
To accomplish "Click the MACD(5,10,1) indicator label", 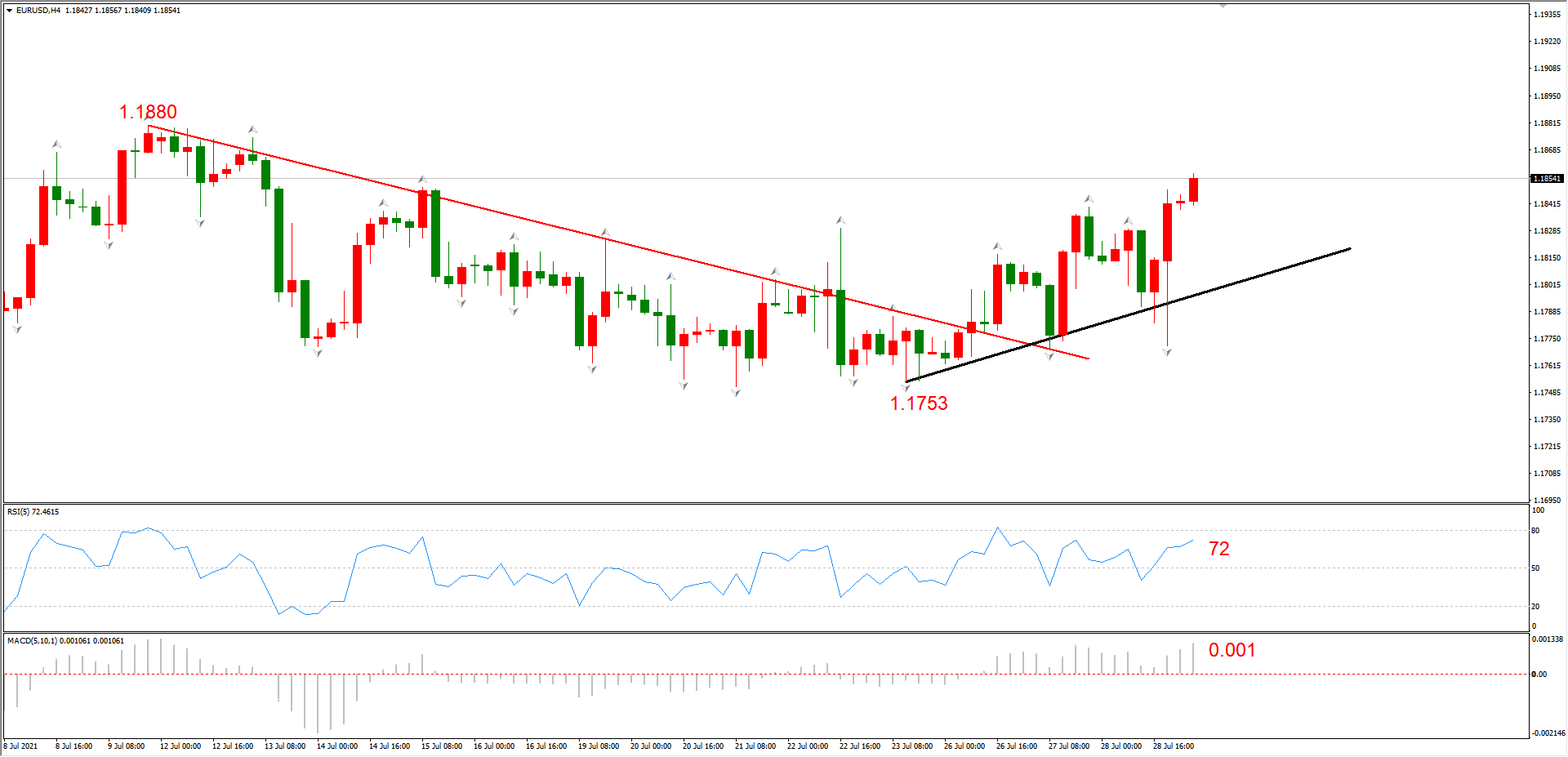I will click(65, 641).
